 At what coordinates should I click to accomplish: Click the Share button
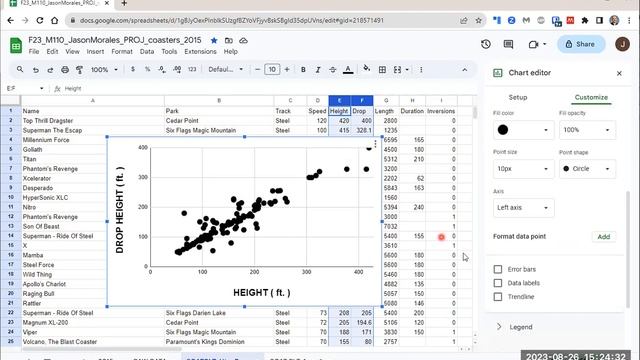tap(581, 44)
